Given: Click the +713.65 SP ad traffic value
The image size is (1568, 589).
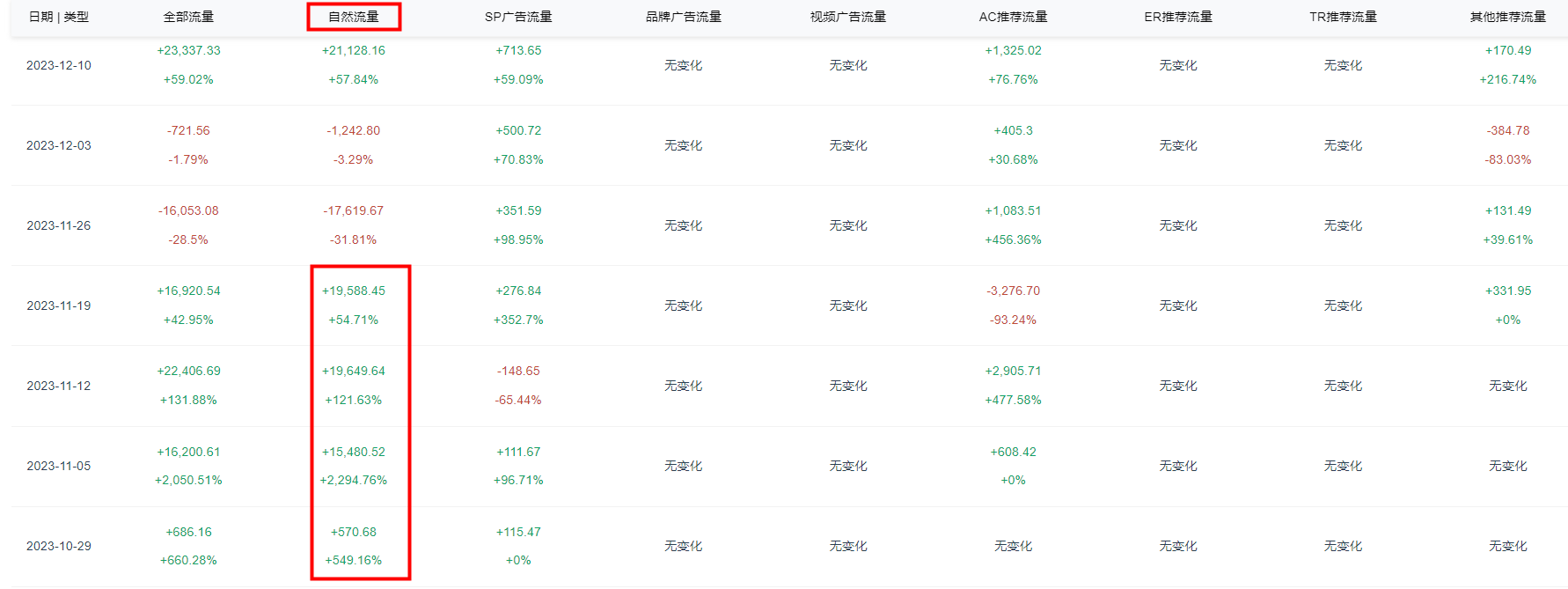Looking at the screenshot, I should click(518, 50).
